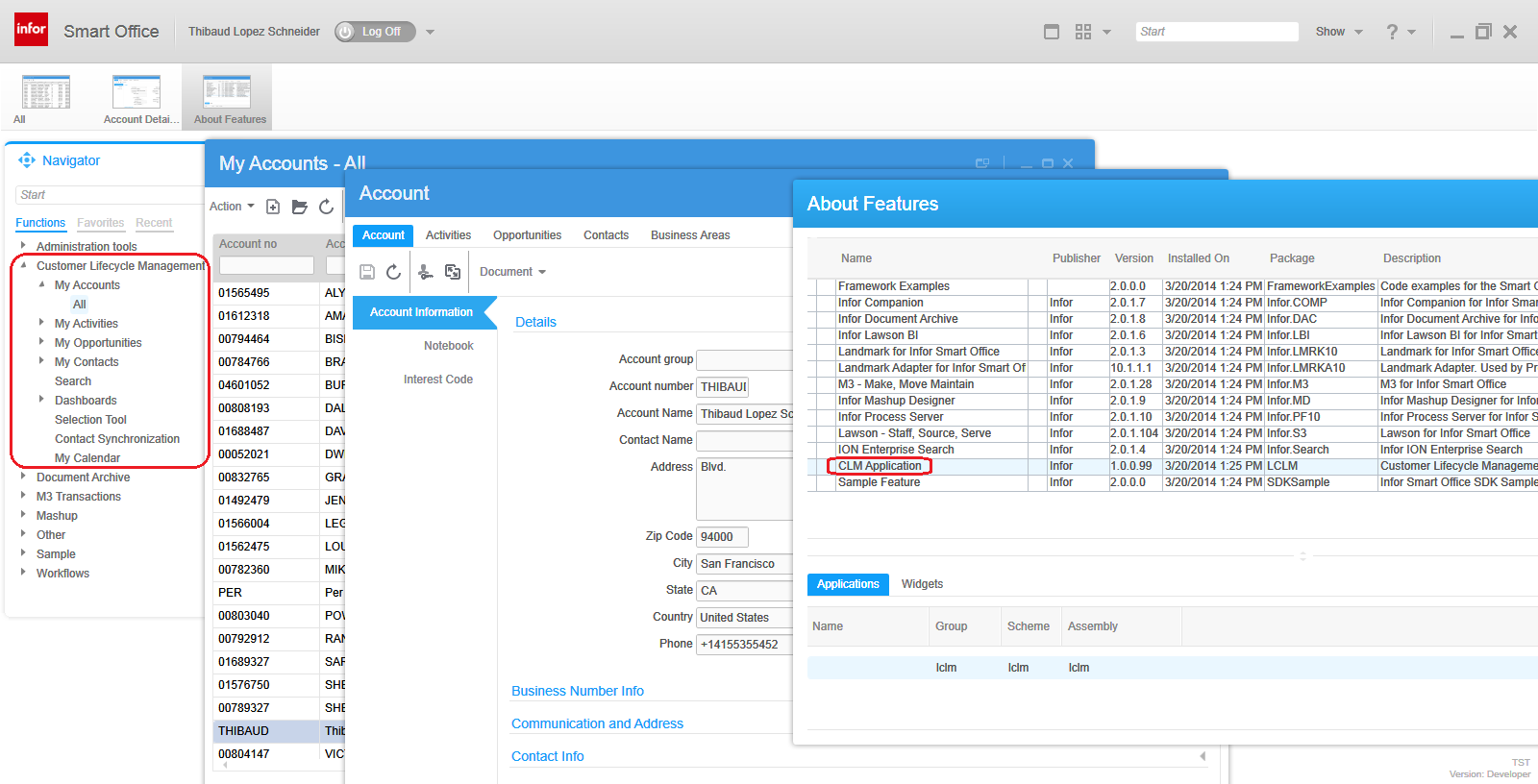Click the grid layout icon in top bar
This screenshot has width=1538, height=784.
pyautogui.click(x=1083, y=32)
